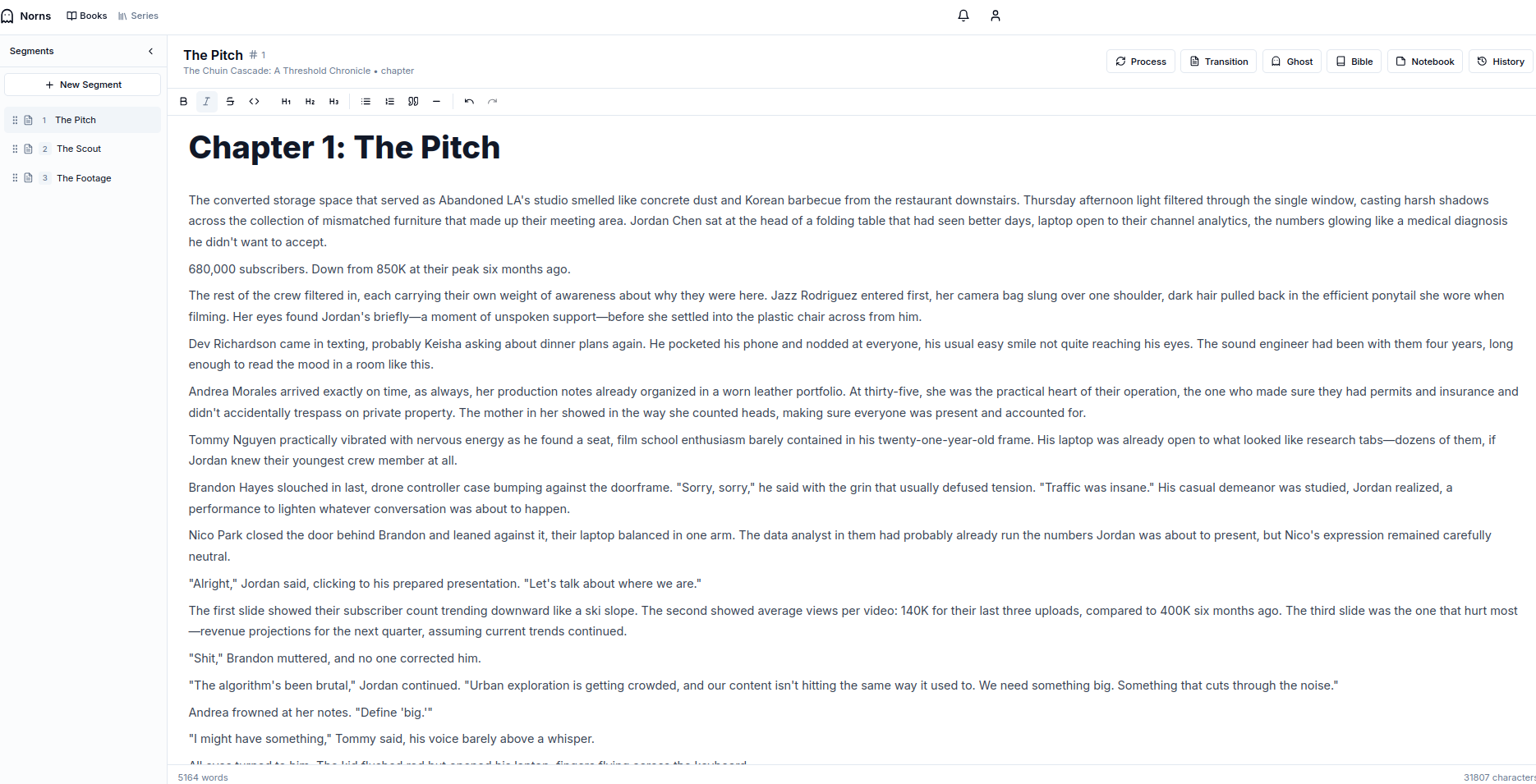Insert a numbered list
The height and width of the screenshot is (784, 1536).
tap(389, 102)
